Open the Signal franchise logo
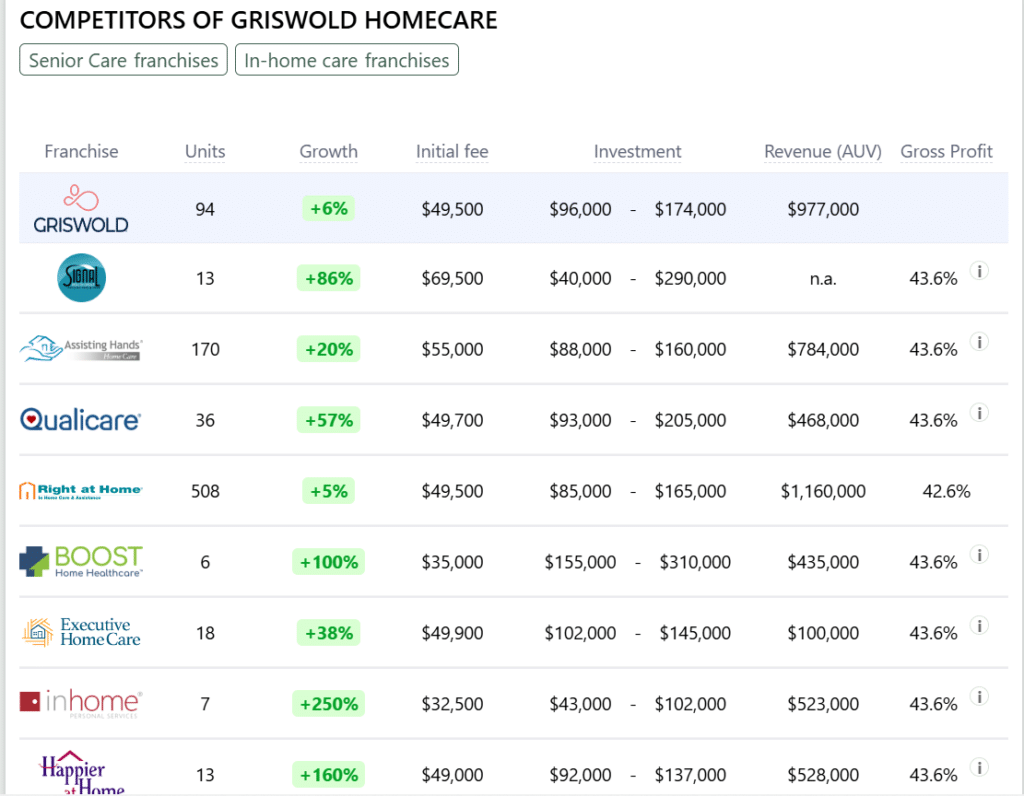Image resolution: width=1024 pixels, height=796 pixels. click(81, 278)
